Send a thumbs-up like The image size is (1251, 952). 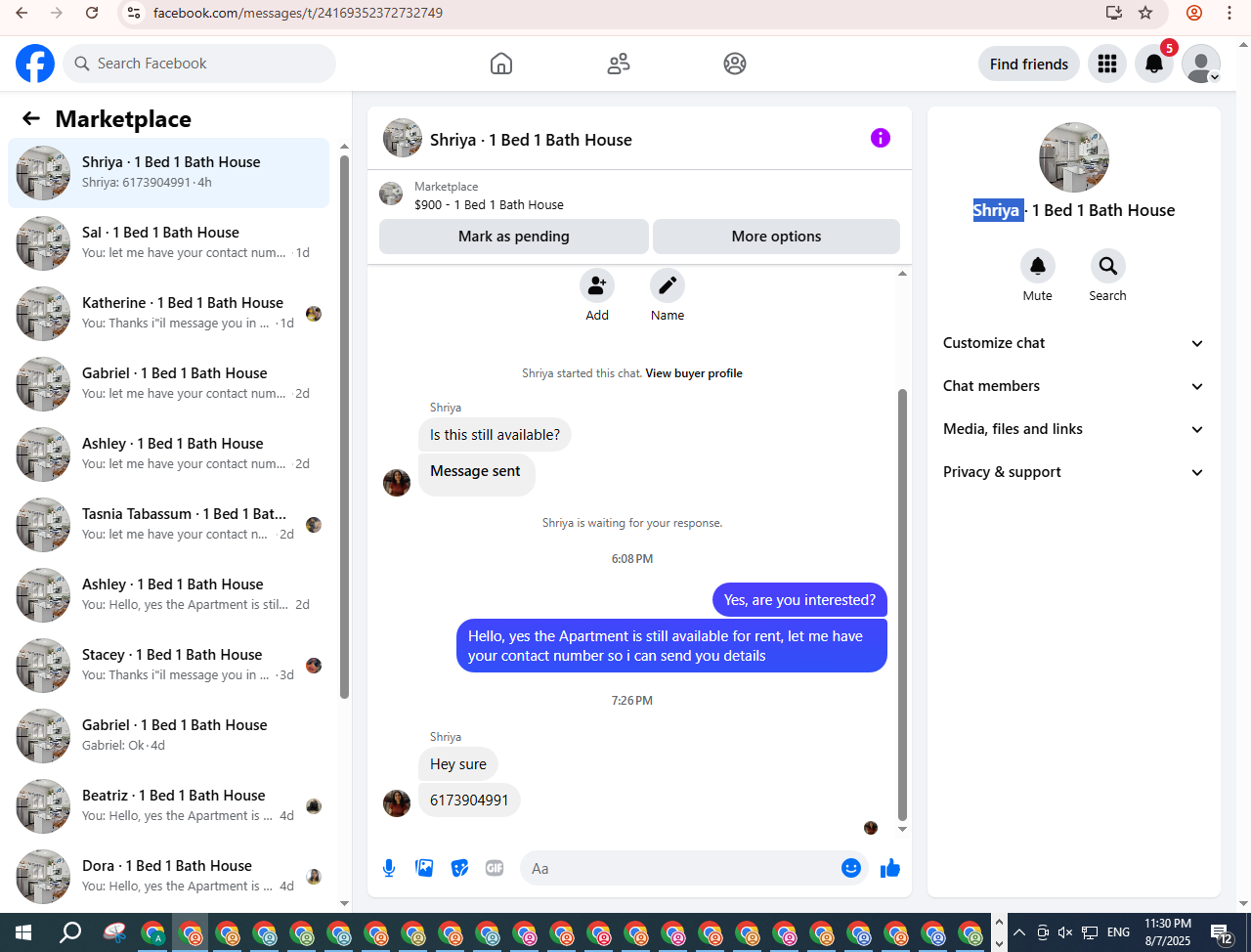(890, 868)
